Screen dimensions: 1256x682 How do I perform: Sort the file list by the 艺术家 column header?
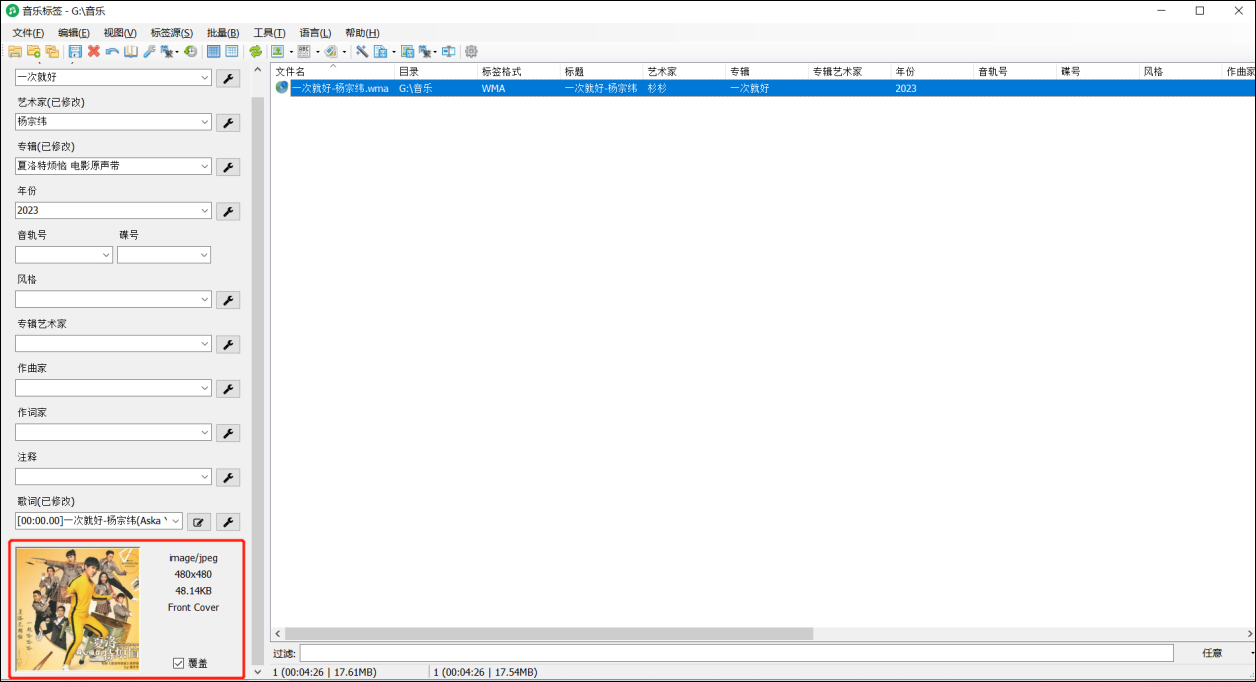pos(661,72)
